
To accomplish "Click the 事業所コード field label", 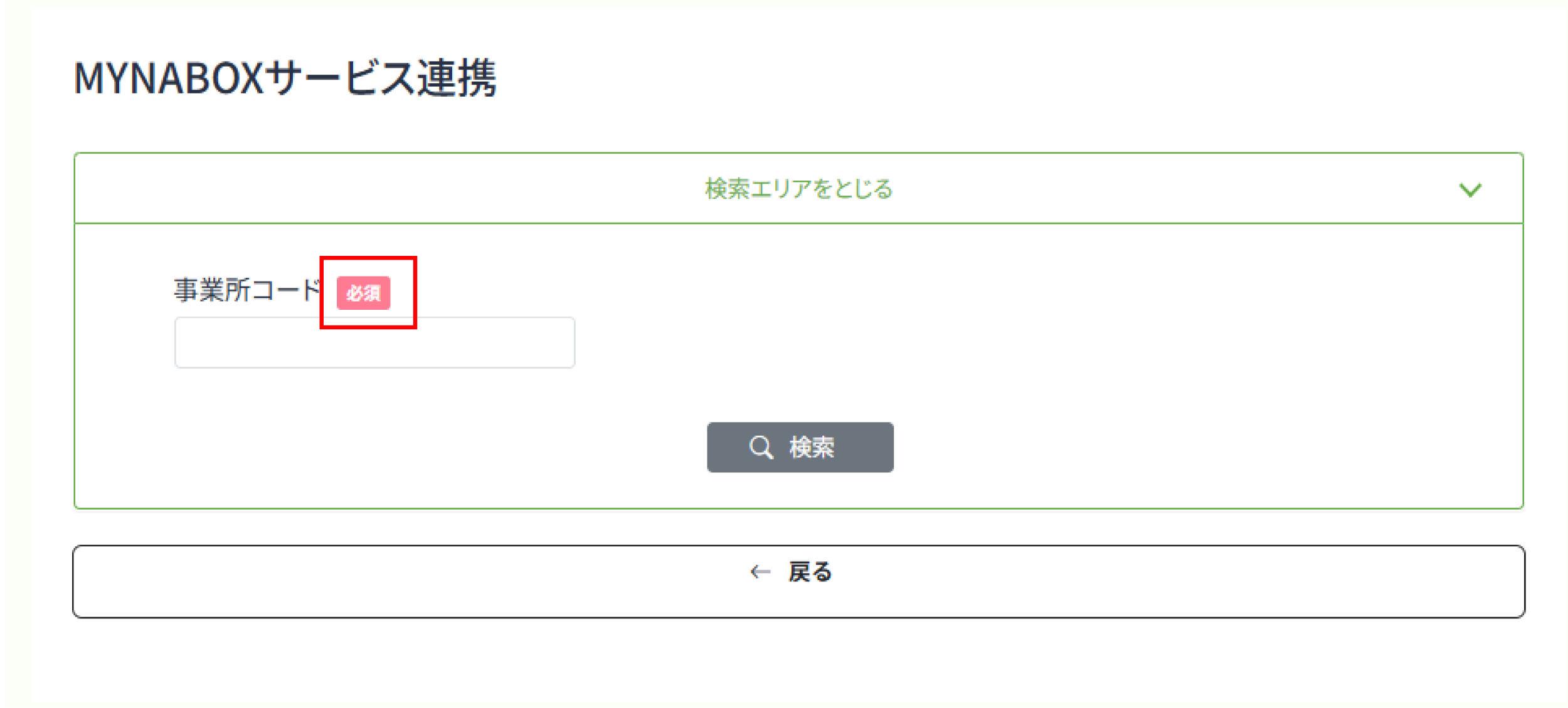I will point(247,290).
